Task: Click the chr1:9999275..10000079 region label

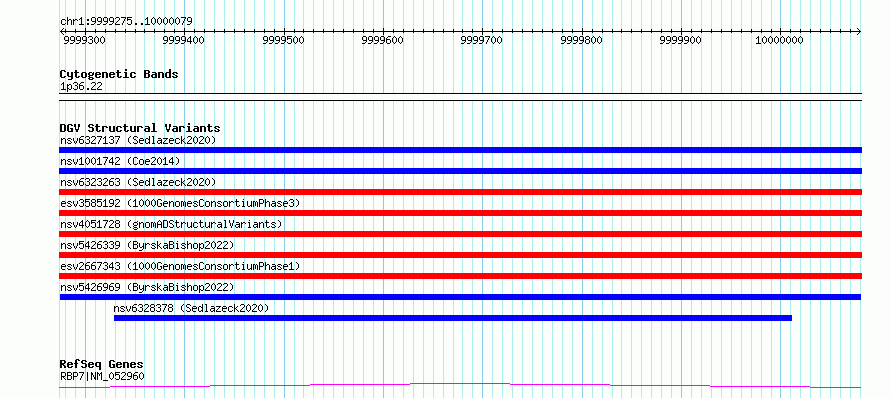Action: pyautogui.click(x=126, y=22)
